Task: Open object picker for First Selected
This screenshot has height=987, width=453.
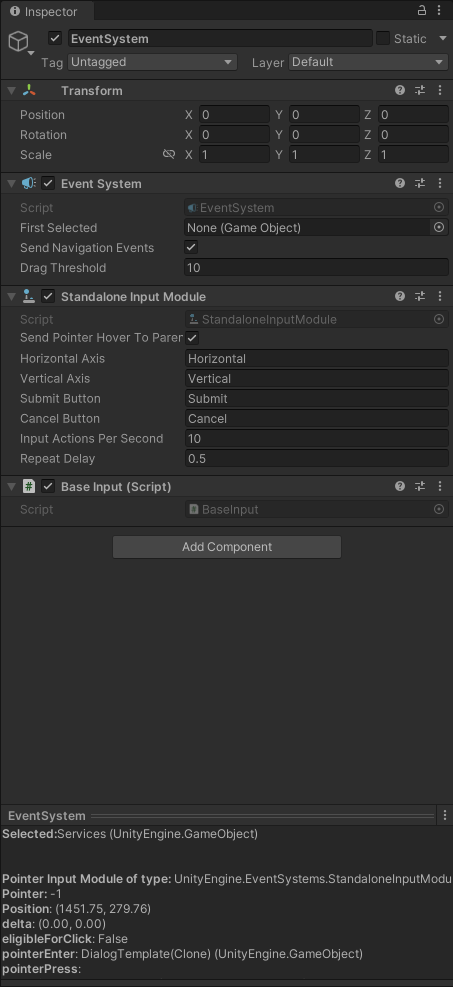Action: click(x=439, y=227)
